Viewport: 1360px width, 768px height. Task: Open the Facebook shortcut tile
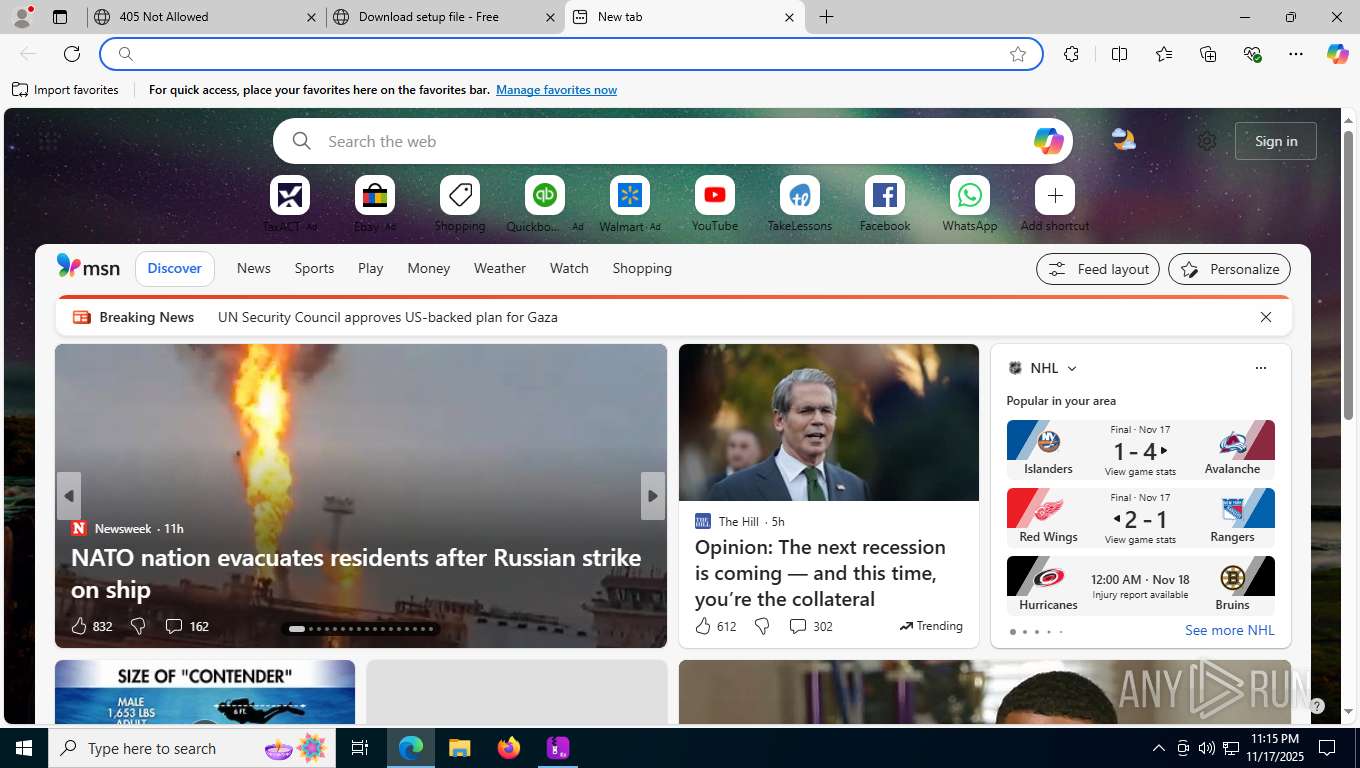pos(885,195)
